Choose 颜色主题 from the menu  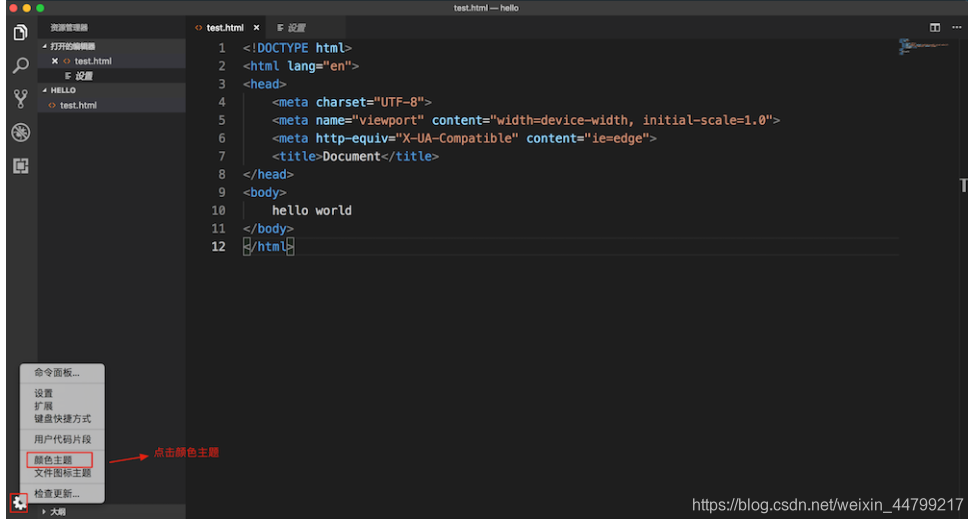coord(59,460)
